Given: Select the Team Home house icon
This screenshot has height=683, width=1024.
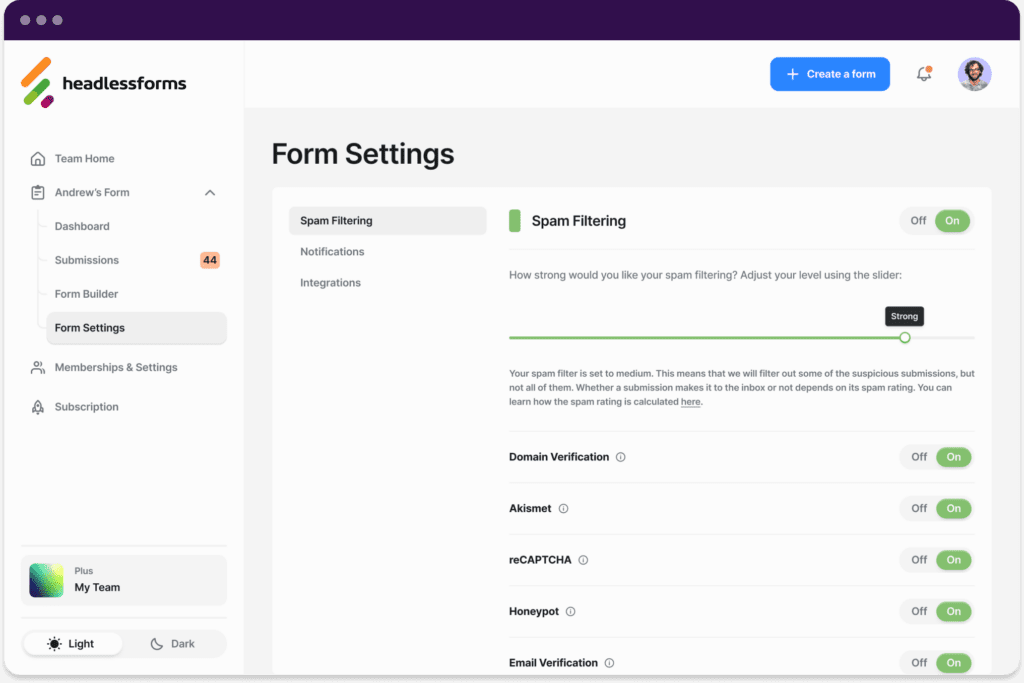Looking at the screenshot, I should click(x=37, y=158).
